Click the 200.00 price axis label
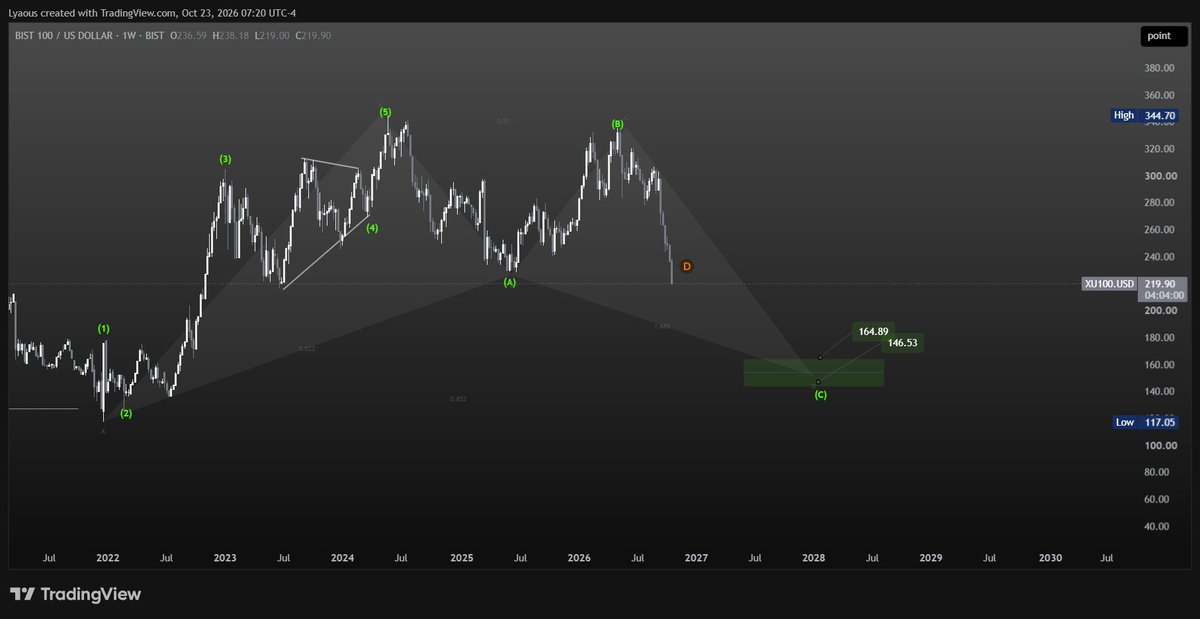This screenshot has width=1200, height=619. pyautogui.click(x=1159, y=311)
